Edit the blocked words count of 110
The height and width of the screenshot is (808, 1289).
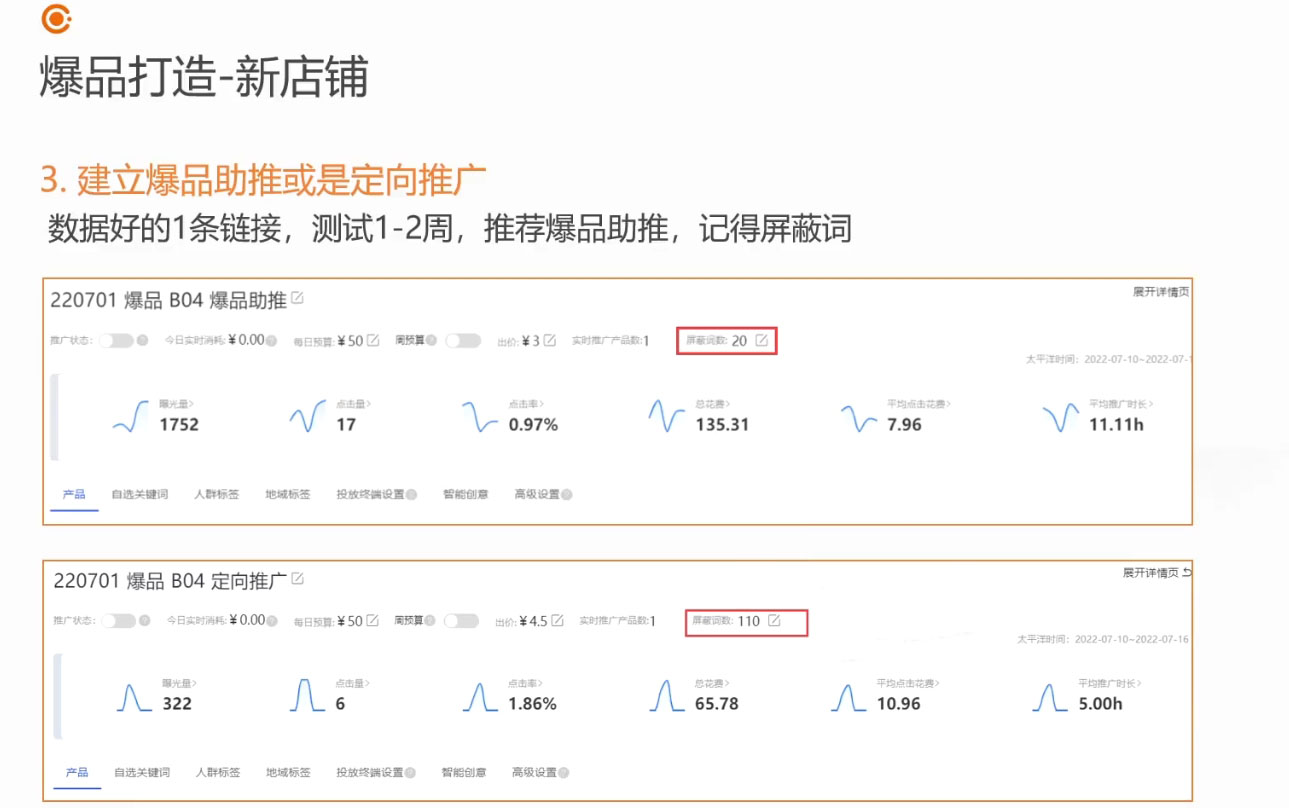[x=773, y=621]
